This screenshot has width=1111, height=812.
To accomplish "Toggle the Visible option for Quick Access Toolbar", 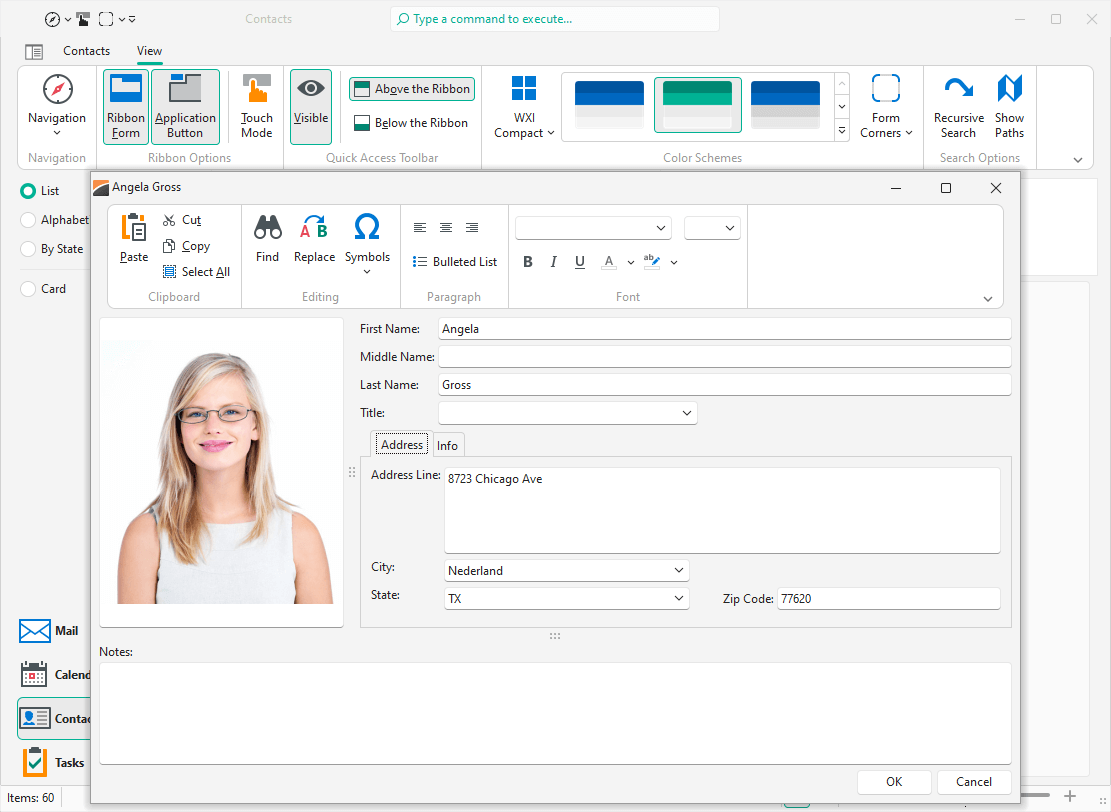I will coord(310,105).
